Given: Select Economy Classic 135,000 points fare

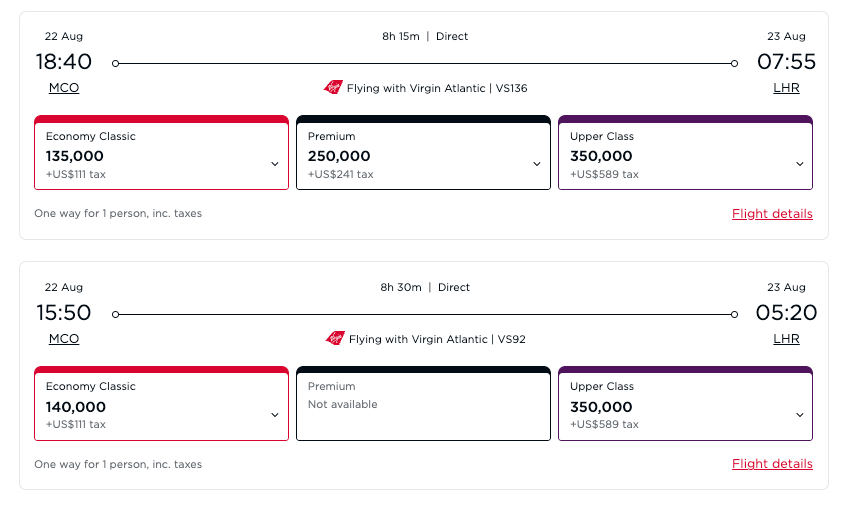Looking at the screenshot, I should tap(150, 155).
